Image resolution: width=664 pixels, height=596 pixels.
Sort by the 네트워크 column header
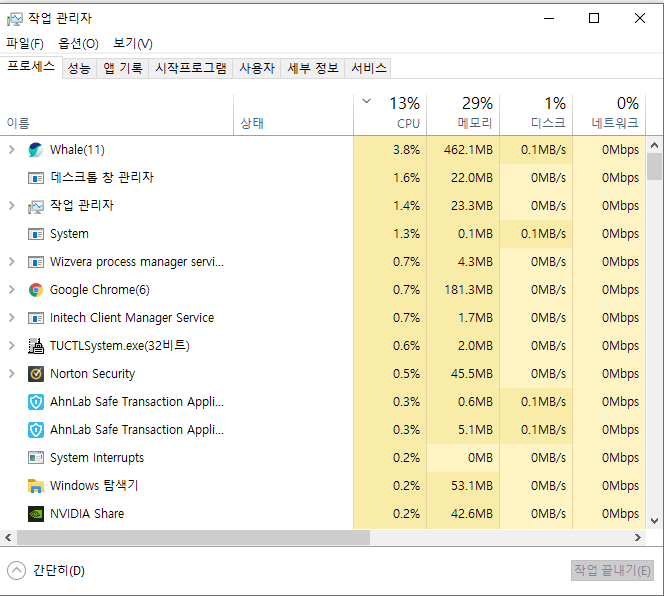click(x=609, y=114)
